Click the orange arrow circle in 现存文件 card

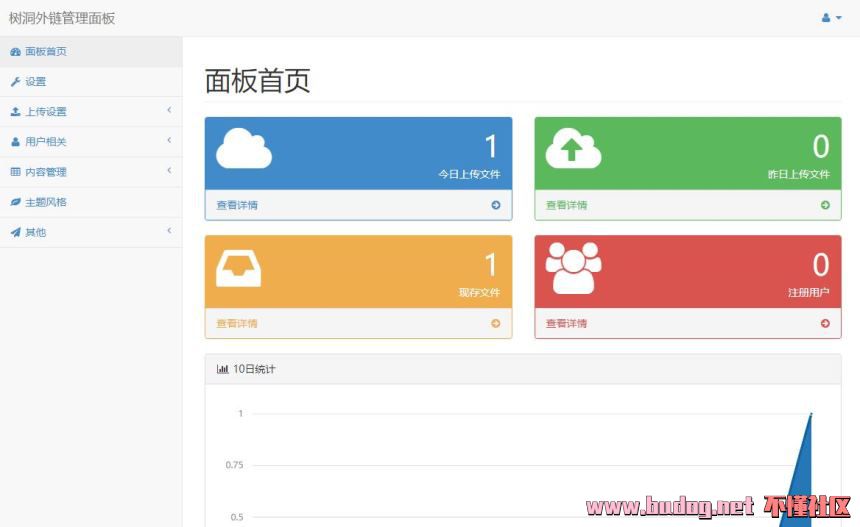[496, 324]
